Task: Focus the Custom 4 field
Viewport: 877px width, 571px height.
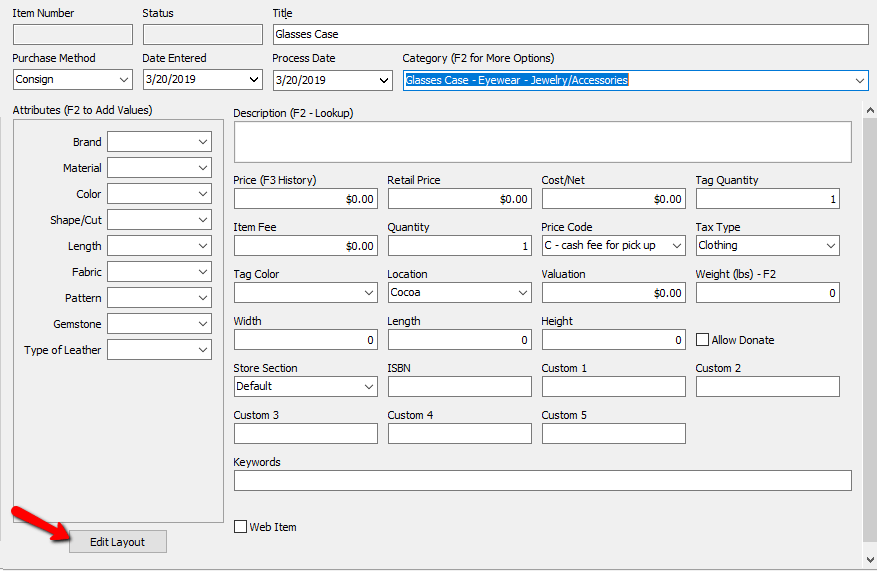Action: (x=460, y=433)
